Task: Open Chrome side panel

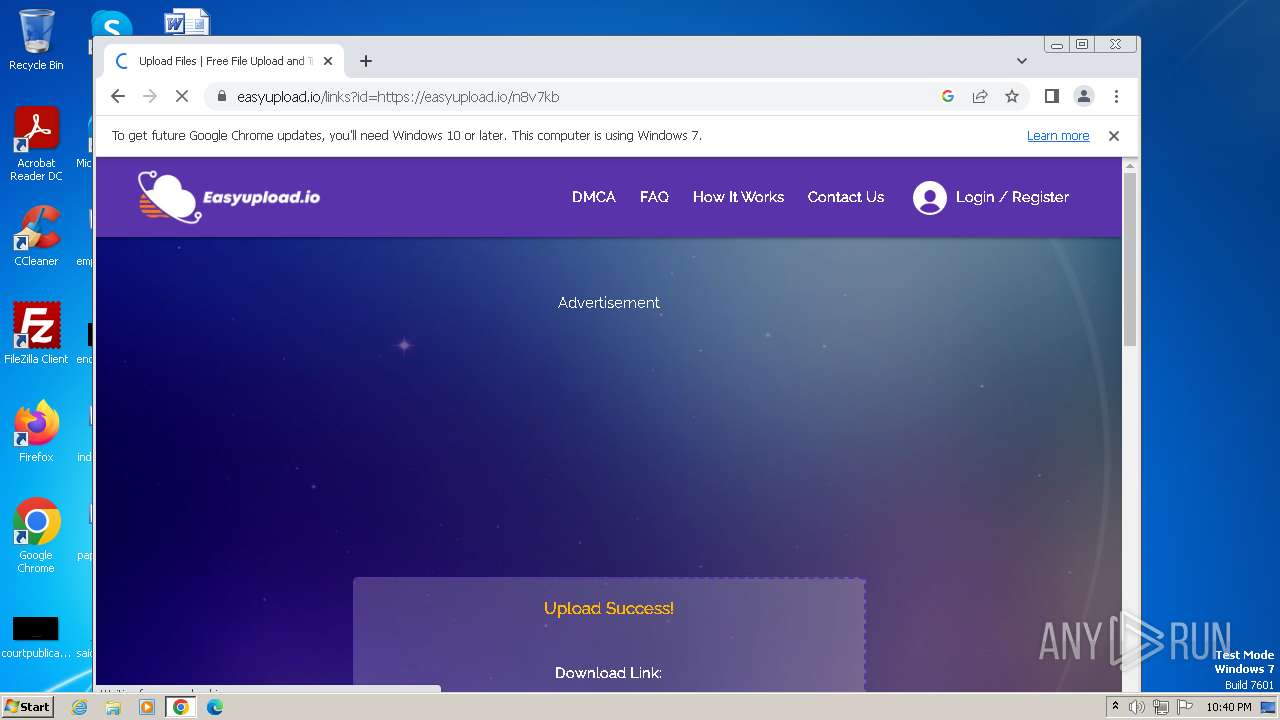Action: point(1051,96)
